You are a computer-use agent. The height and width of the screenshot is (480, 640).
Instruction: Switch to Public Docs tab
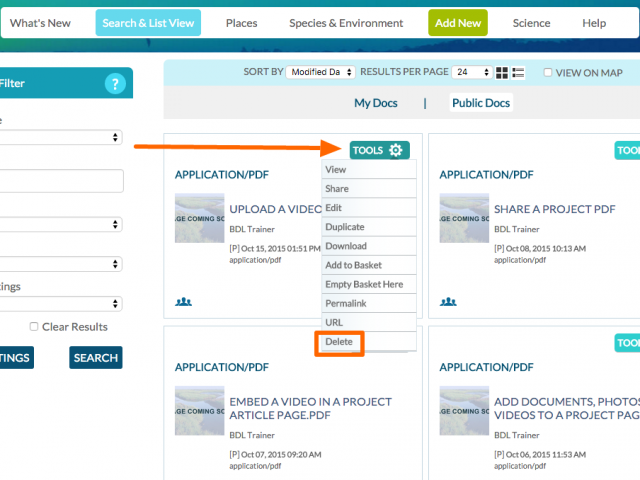coord(481,103)
